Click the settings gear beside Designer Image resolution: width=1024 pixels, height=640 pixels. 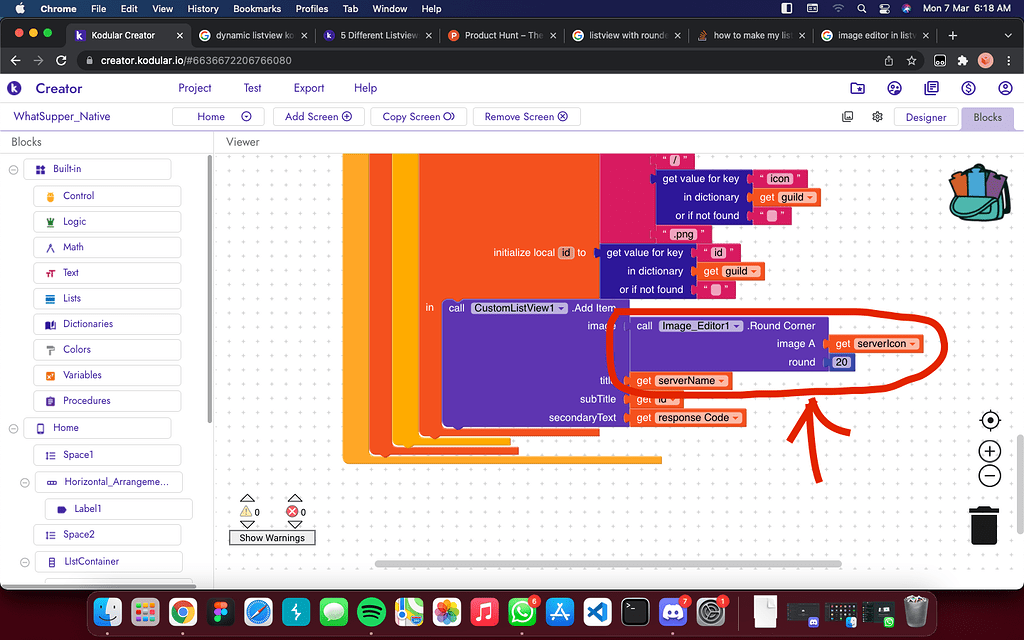877,116
